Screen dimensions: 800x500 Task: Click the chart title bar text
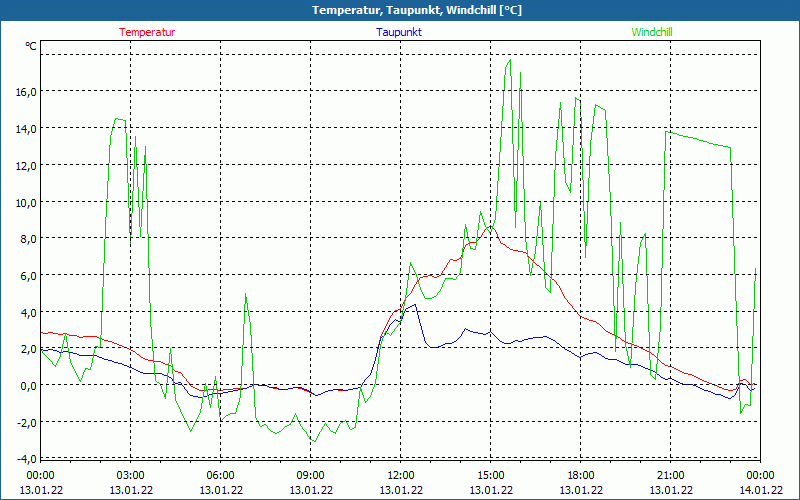[x=400, y=10]
